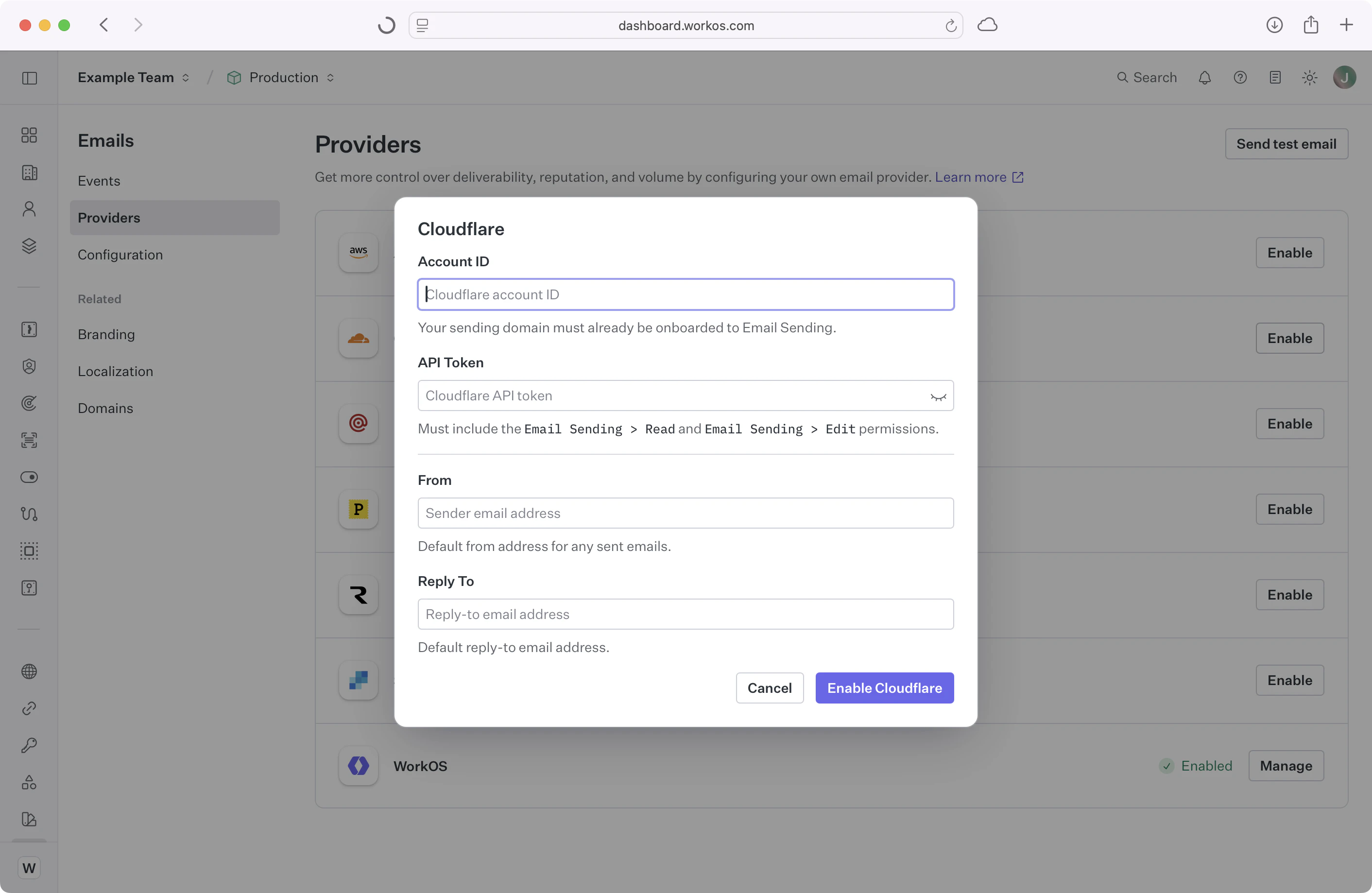Viewport: 1372px width, 893px height.
Task: Click Manage for WorkOS provider
Action: point(1286,766)
